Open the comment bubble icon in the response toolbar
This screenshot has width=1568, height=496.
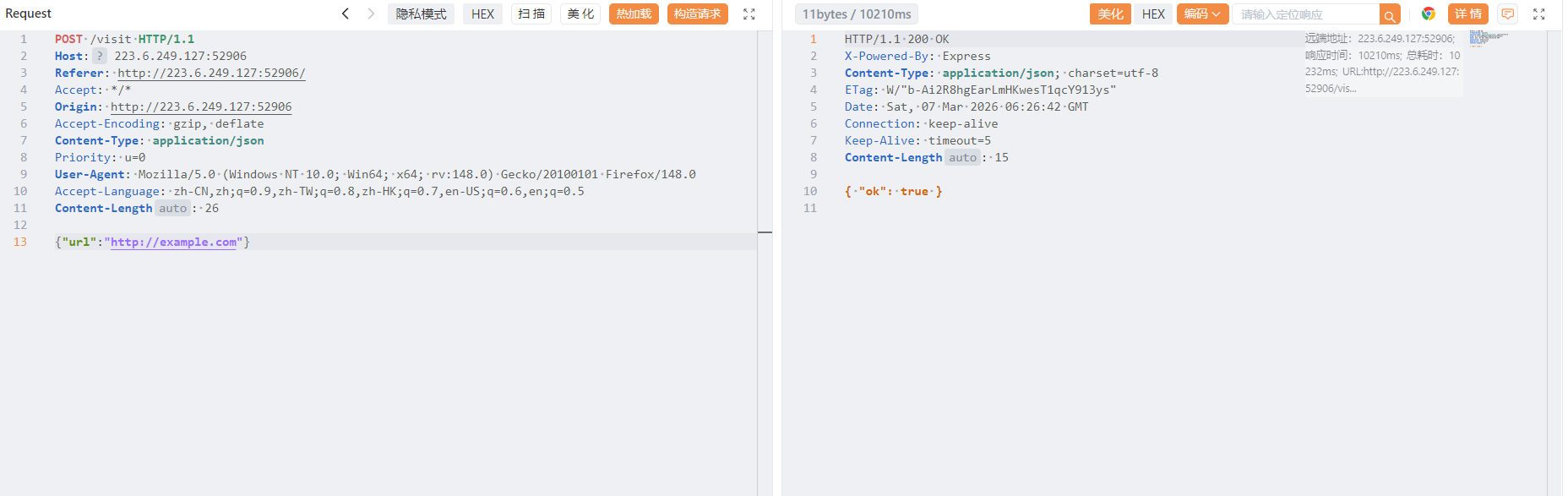1507,14
